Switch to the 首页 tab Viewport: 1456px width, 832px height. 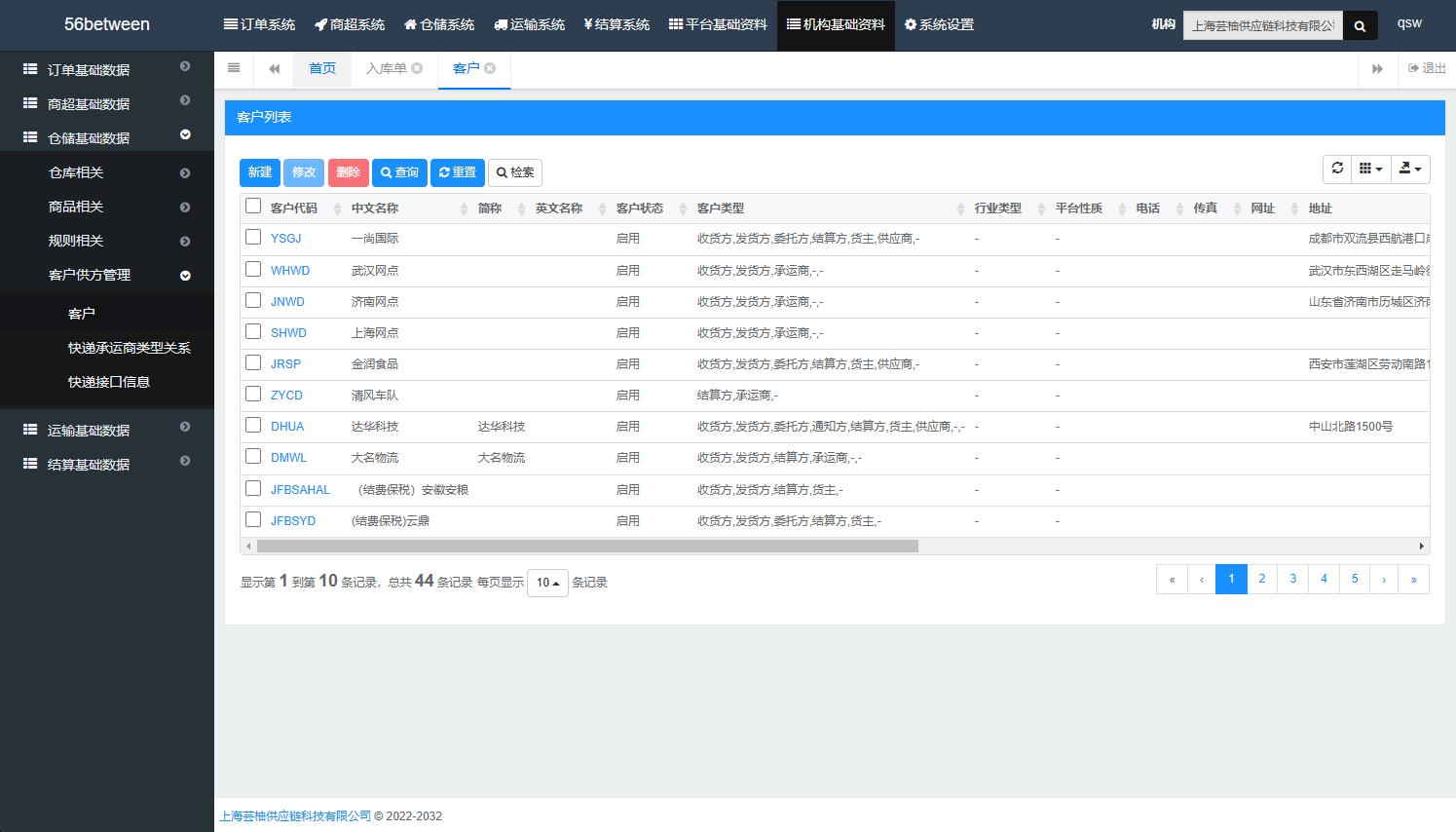322,68
